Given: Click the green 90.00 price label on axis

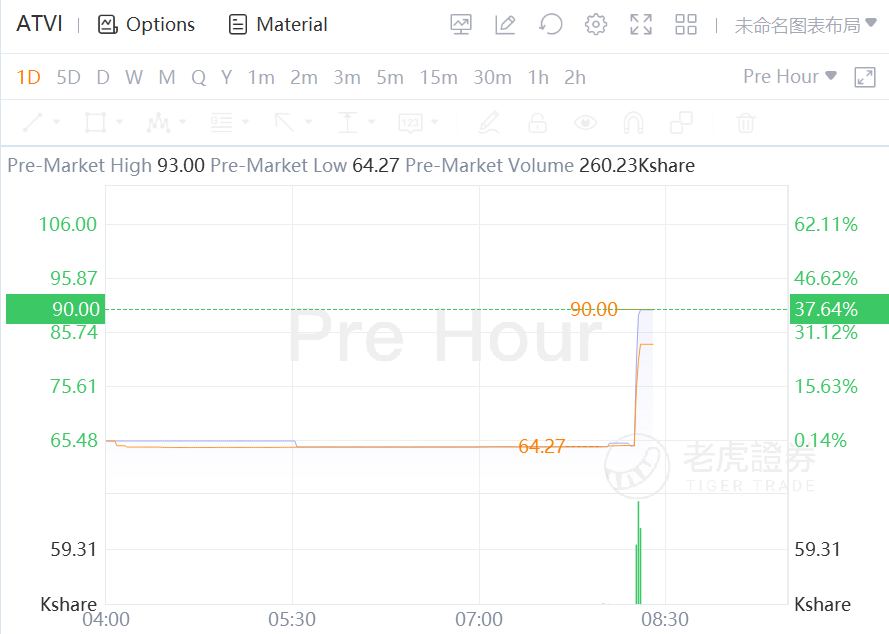Looking at the screenshot, I should point(54,309).
